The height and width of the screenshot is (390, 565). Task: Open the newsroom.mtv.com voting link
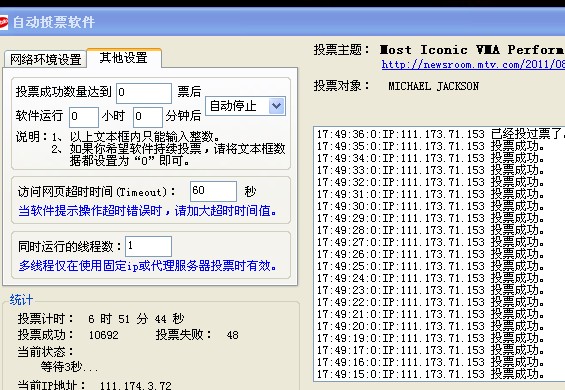[x=473, y=65]
